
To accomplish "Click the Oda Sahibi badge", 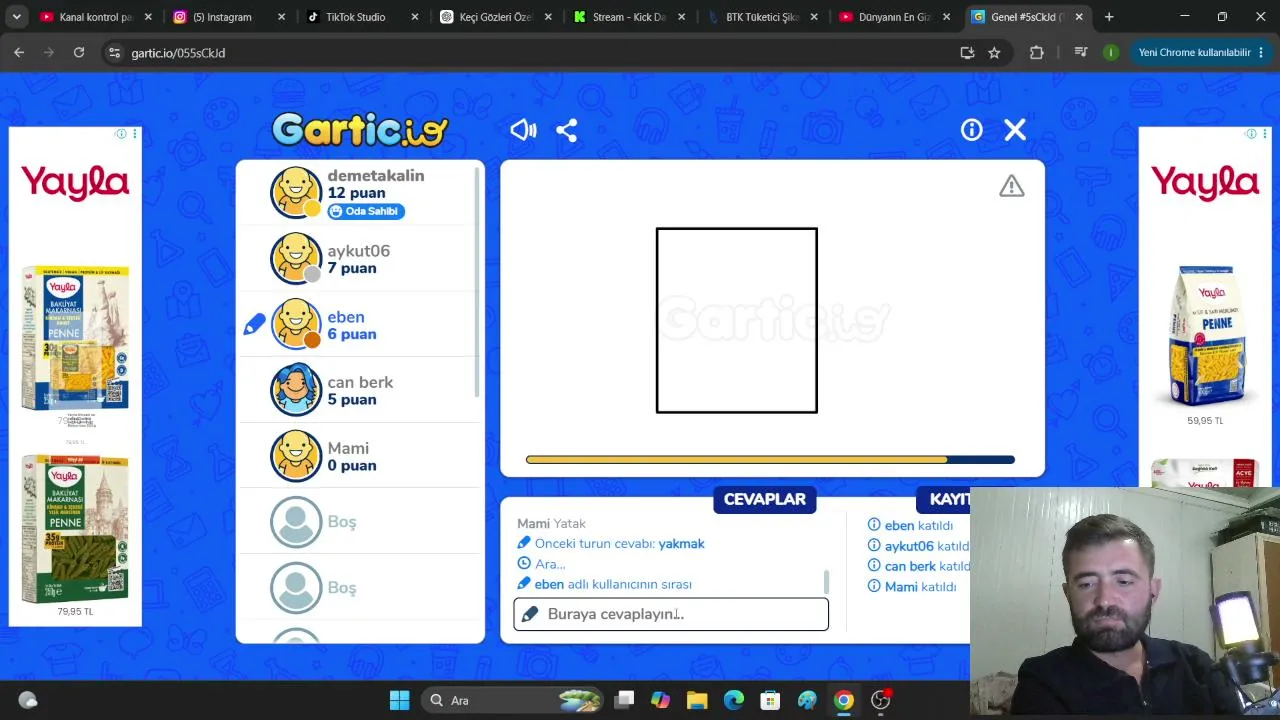I will (x=366, y=211).
